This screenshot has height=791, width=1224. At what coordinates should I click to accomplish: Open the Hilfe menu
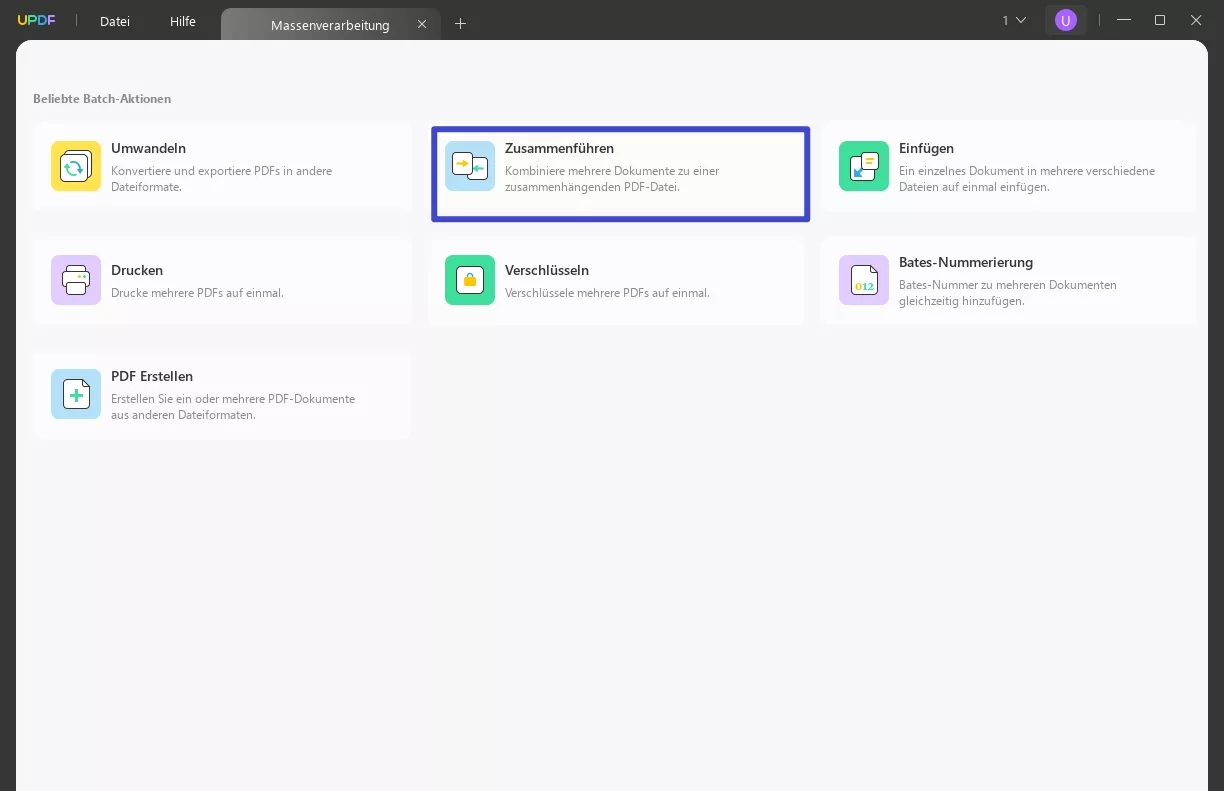(182, 21)
